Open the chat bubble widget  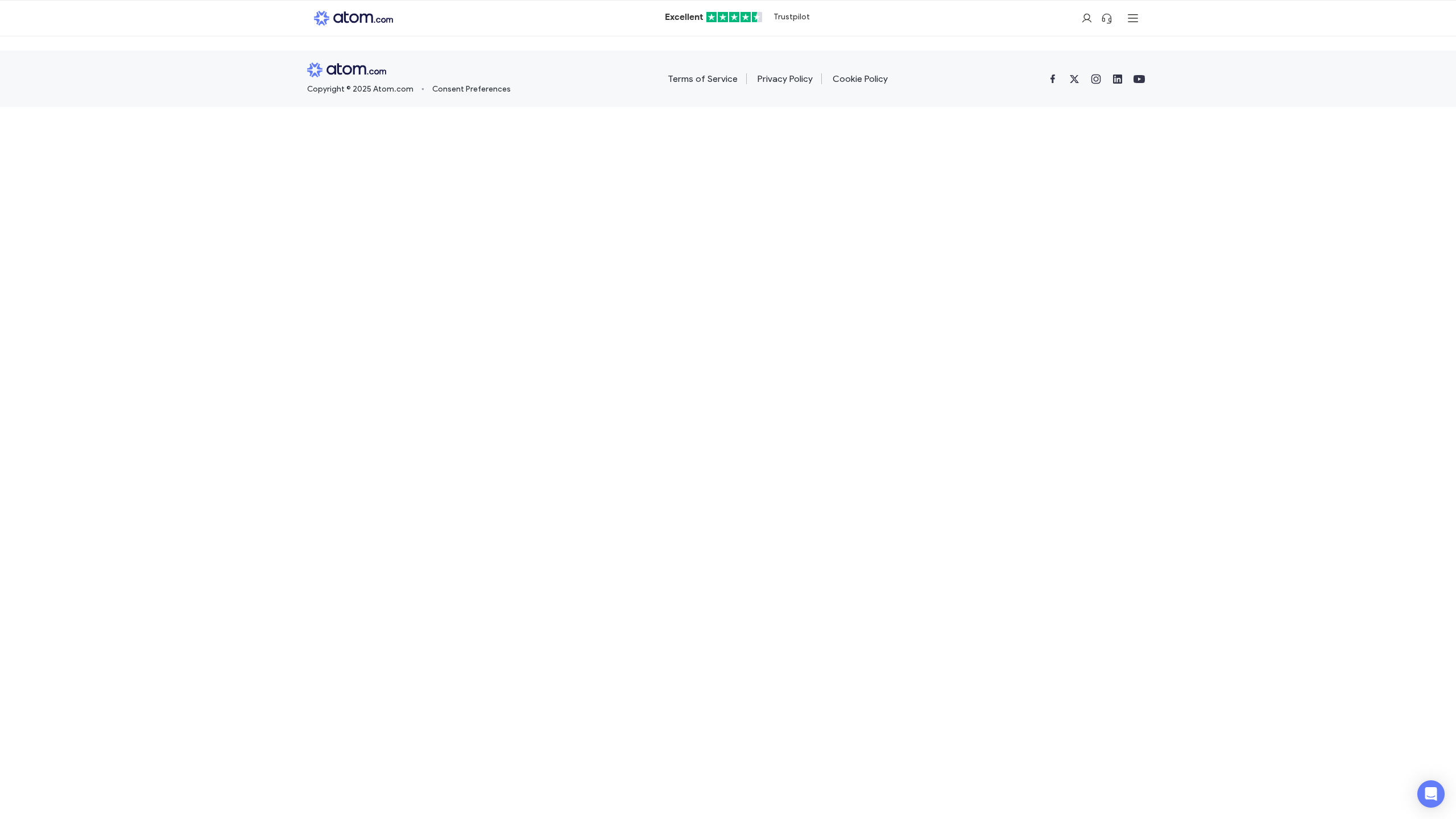pyautogui.click(x=1430, y=793)
